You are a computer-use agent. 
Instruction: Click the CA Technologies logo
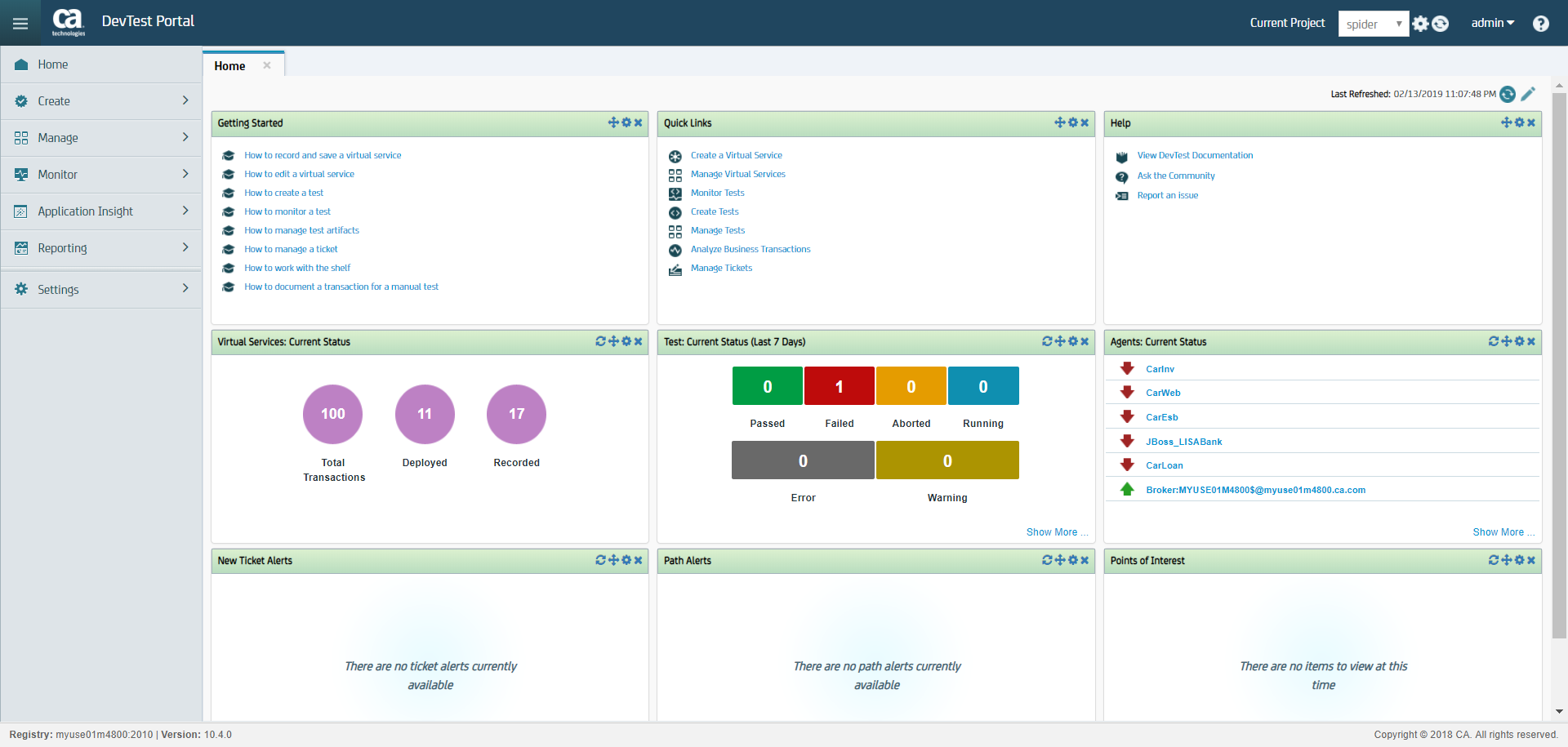68,22
